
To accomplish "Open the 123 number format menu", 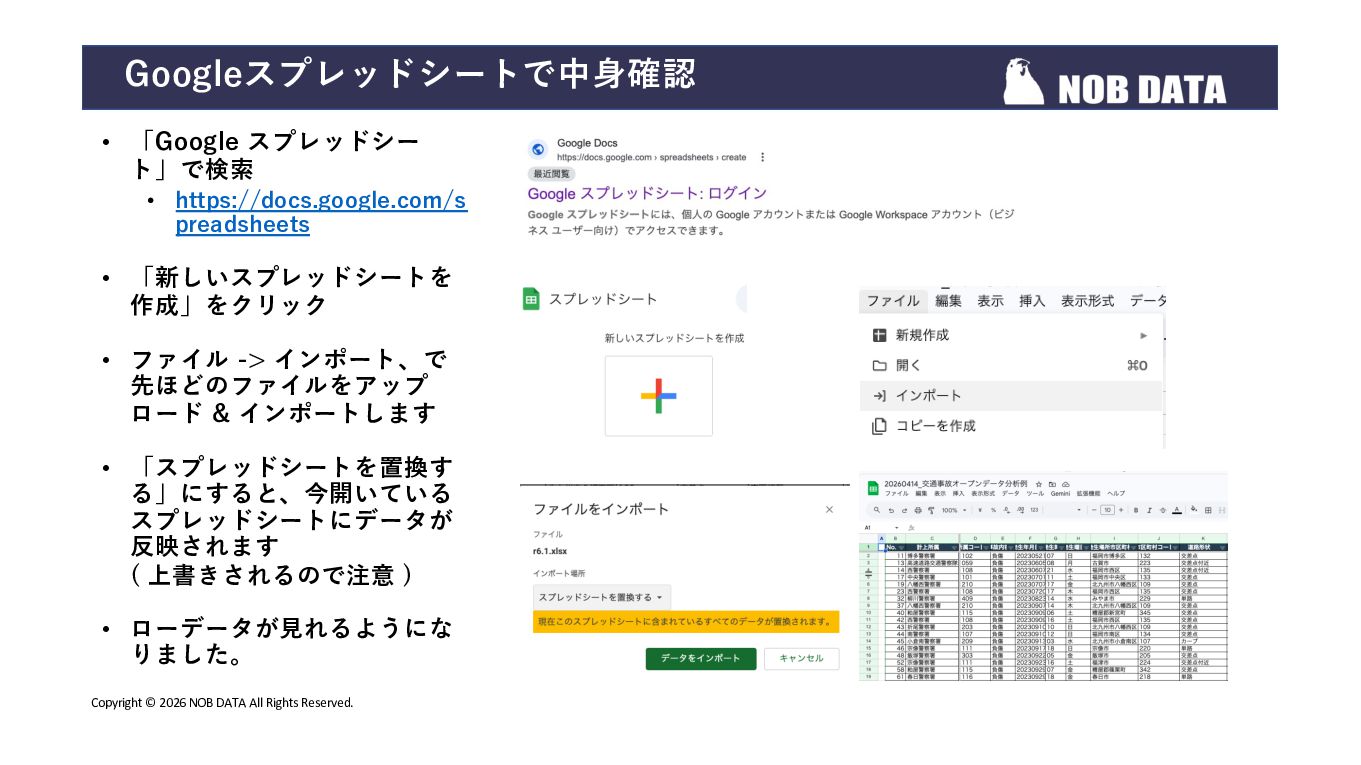I will [x=1034, y=510].
